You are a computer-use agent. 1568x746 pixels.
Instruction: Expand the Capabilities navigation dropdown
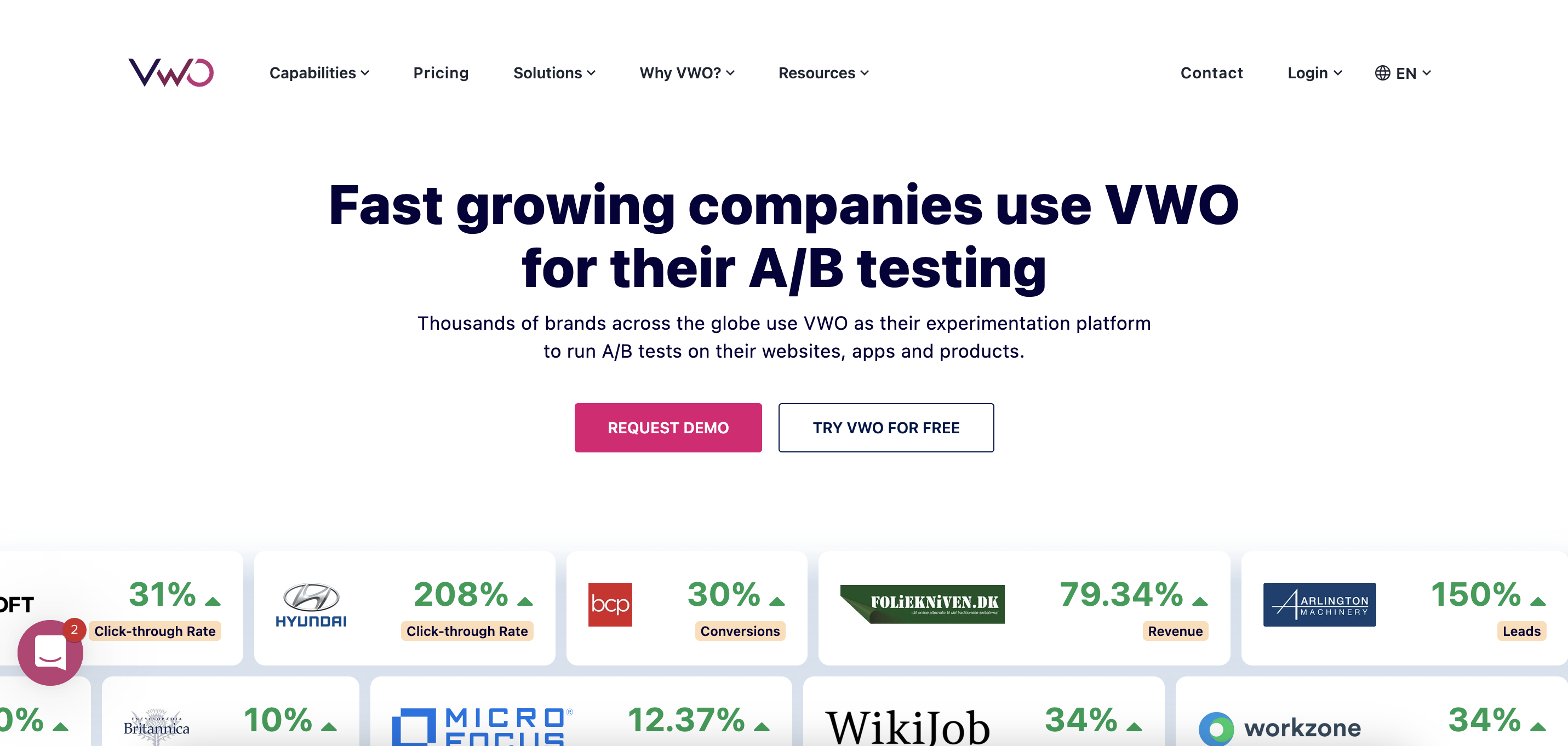pyautogui.click(x=318, y=72)
